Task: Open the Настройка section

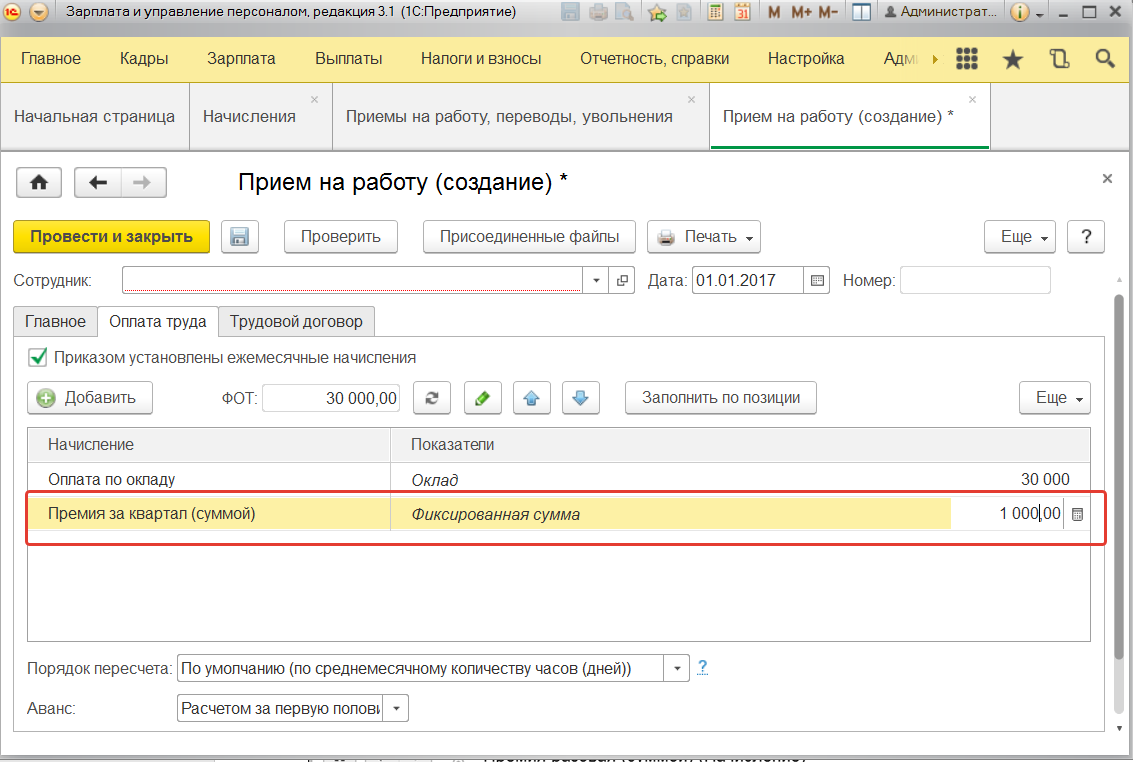Action: tap(806, 59)
